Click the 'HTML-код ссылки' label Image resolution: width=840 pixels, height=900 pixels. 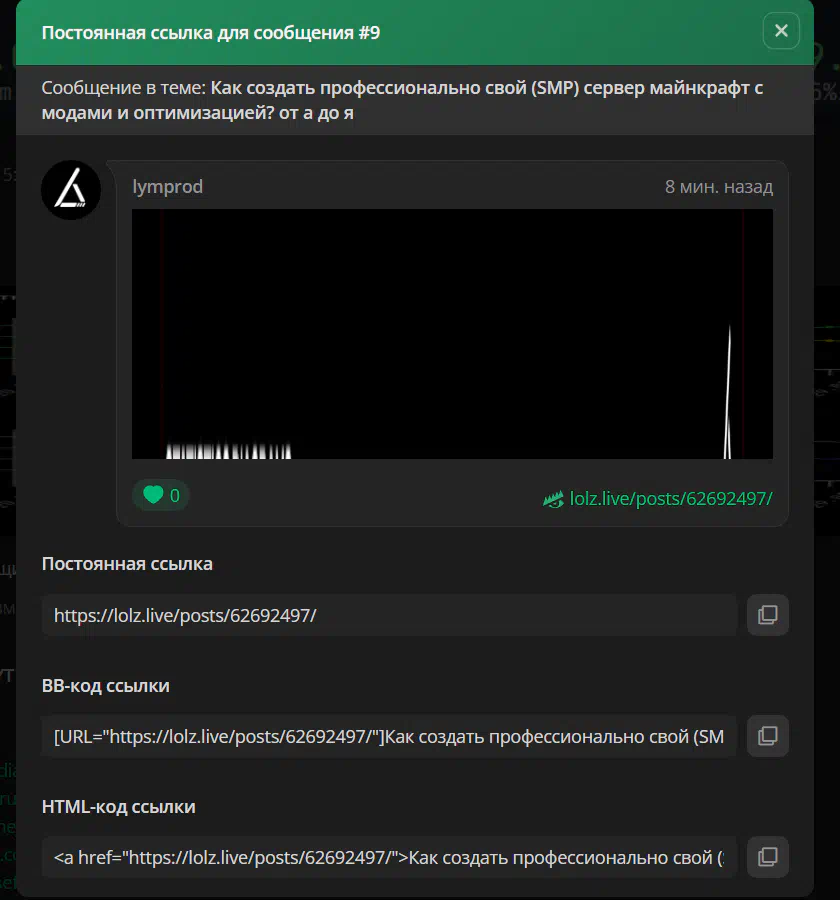[118, 806]
